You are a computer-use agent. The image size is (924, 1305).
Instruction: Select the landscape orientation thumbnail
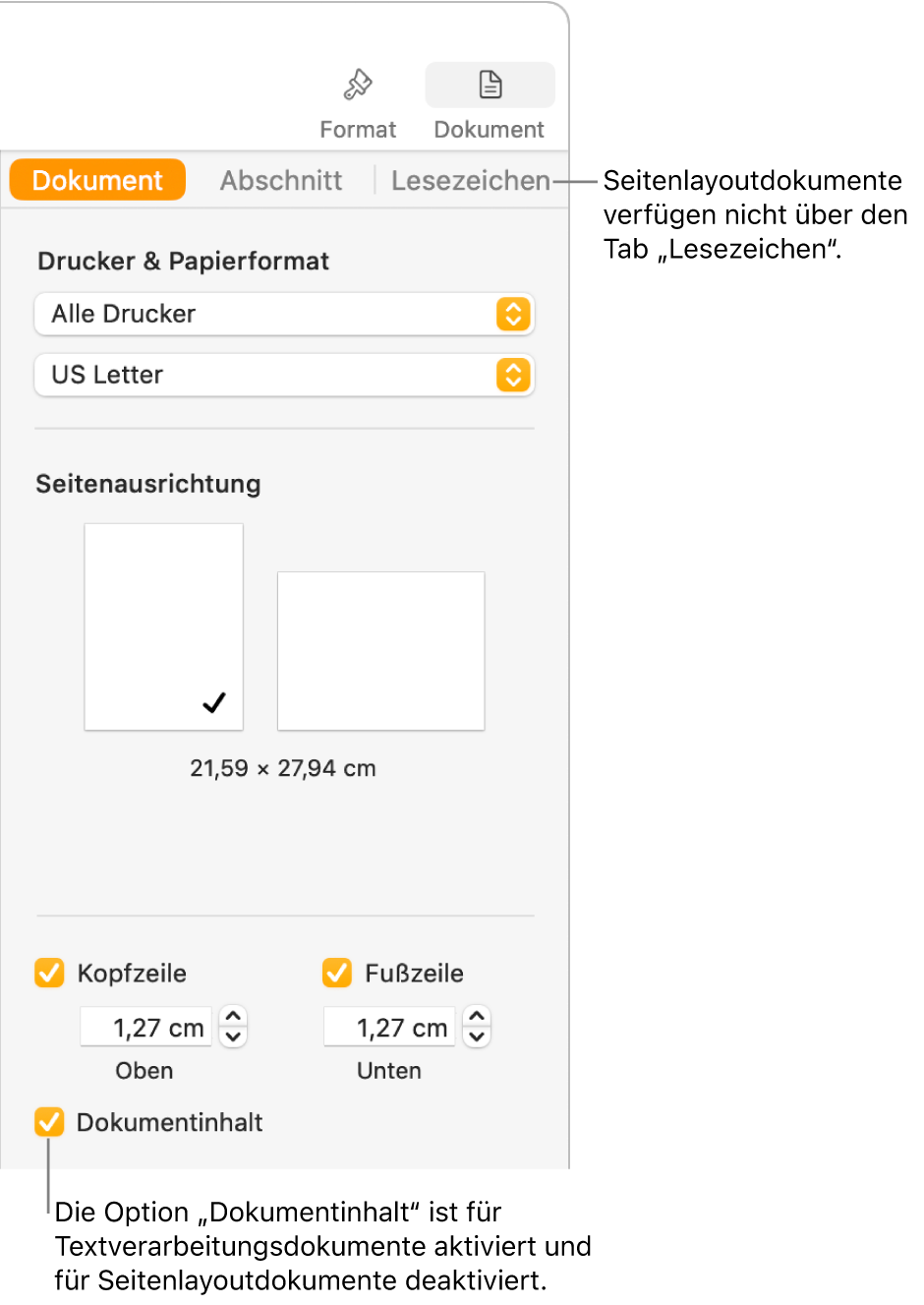pos(380,650)
